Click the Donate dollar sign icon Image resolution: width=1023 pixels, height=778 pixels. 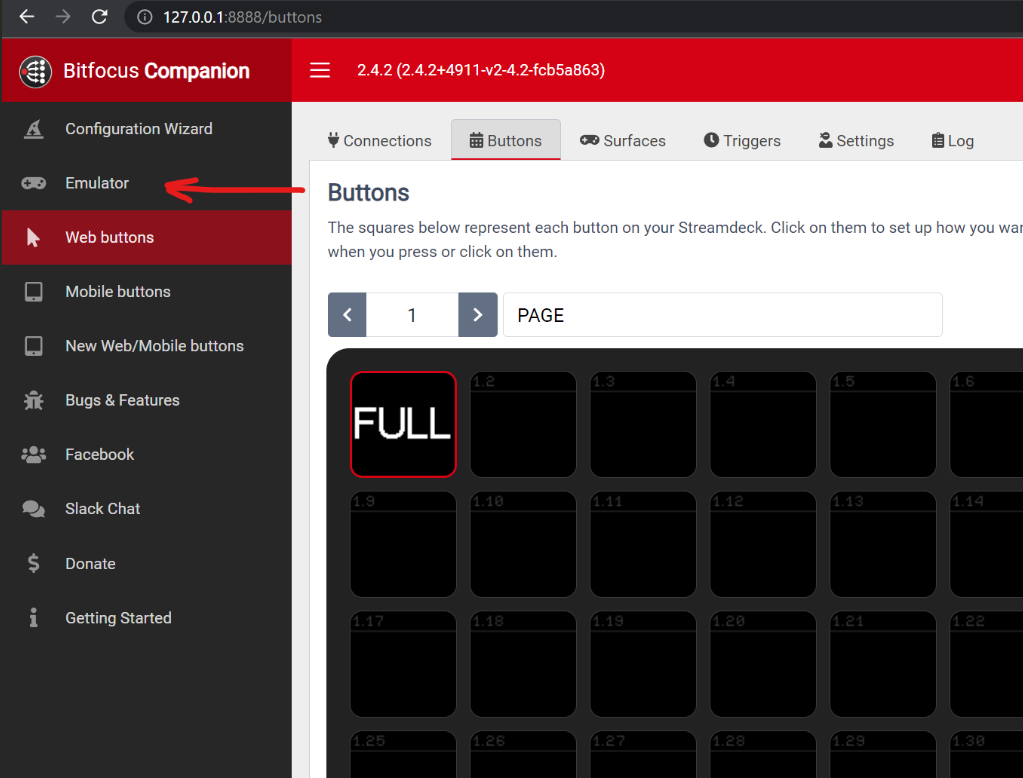[33, 563]
